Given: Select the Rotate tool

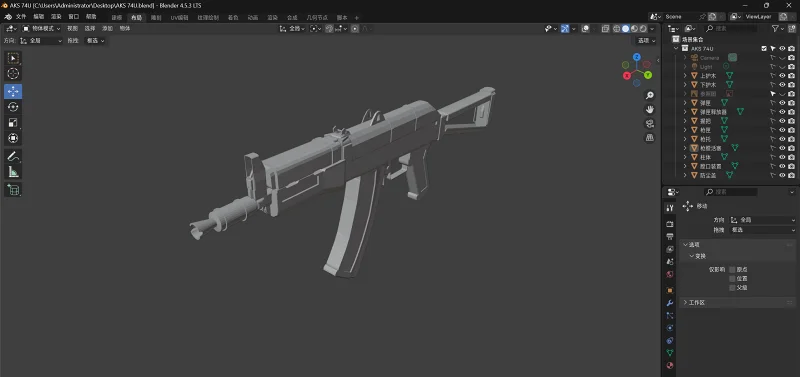Looking at the screenshot, I should coord(13,107).
